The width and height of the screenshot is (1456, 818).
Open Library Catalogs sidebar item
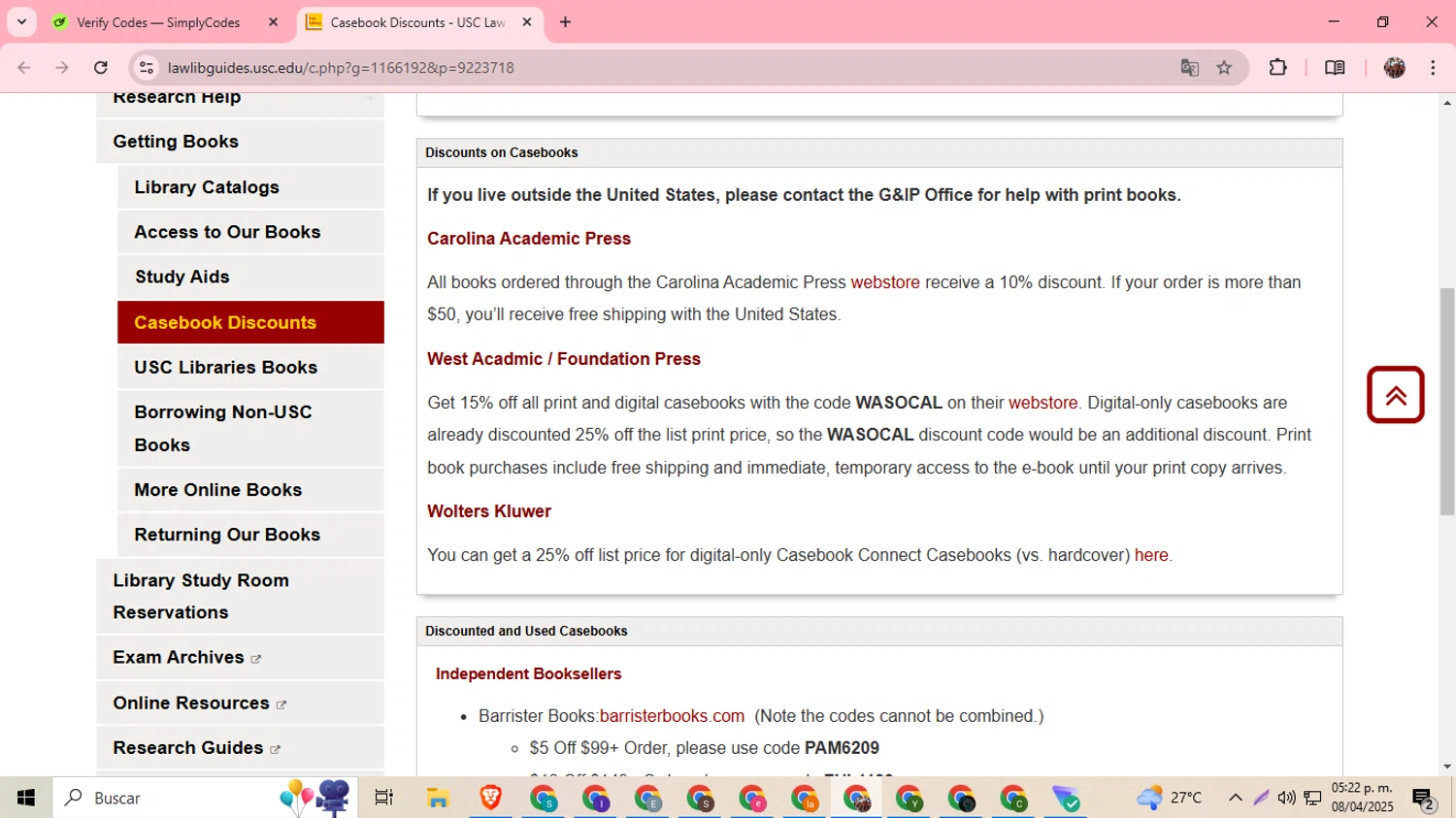pyautogui.click(x=250, y=187)
